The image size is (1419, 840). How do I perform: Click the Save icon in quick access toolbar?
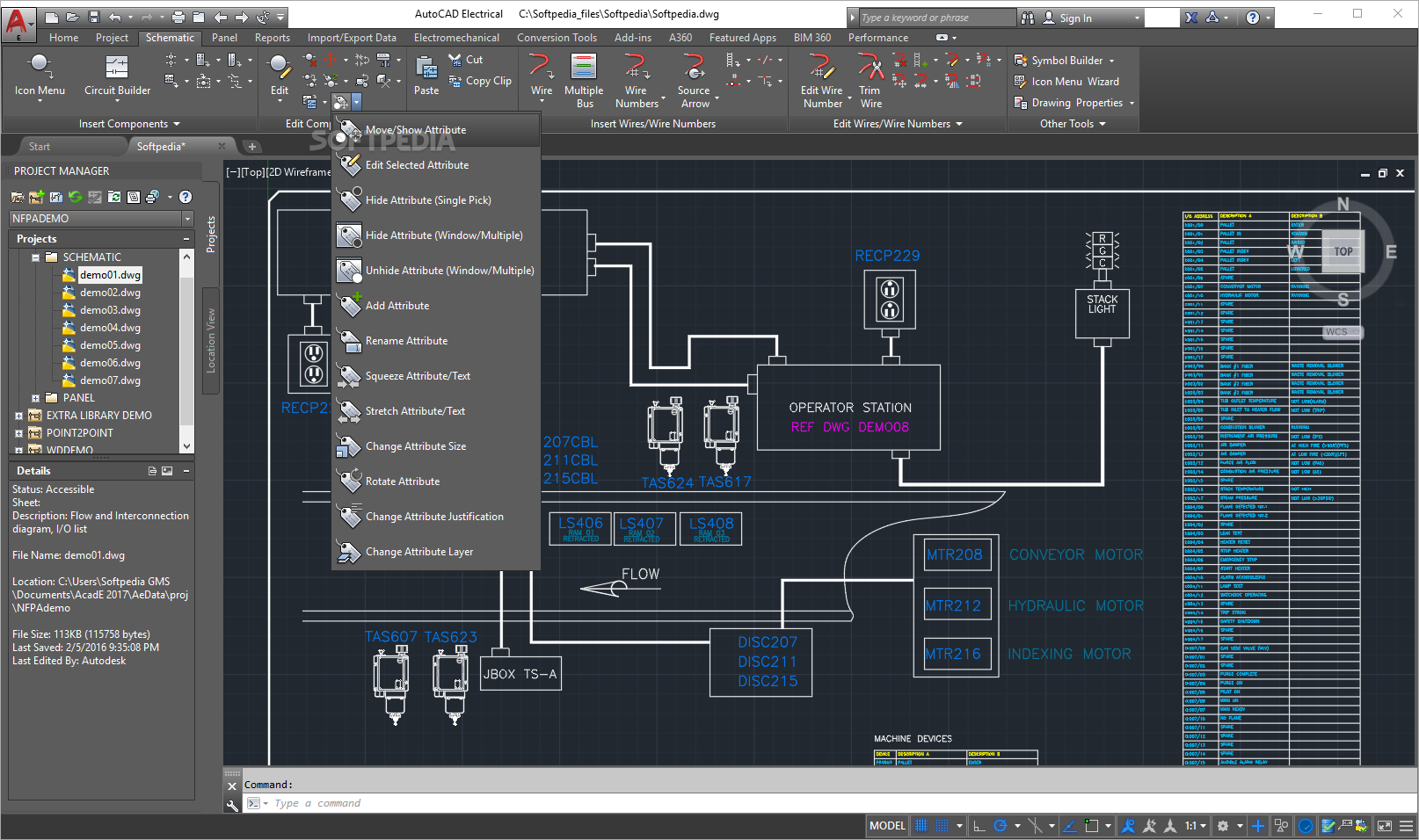click(94, 17)
